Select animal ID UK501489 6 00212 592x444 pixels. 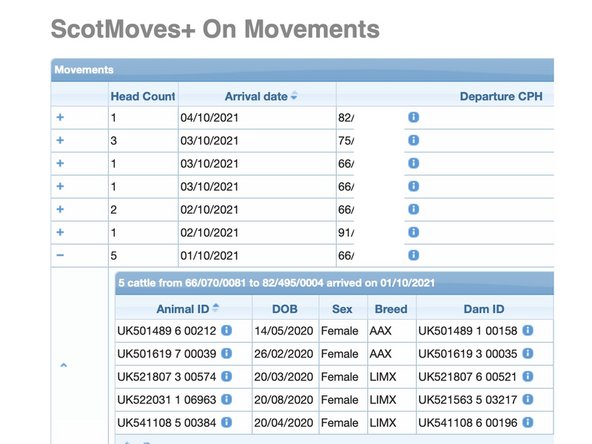click(166, 331)
